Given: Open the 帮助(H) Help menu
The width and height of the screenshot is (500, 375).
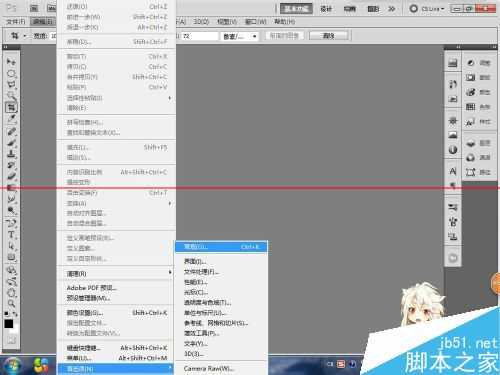Looking at the screenshot, I should point(284,22).
